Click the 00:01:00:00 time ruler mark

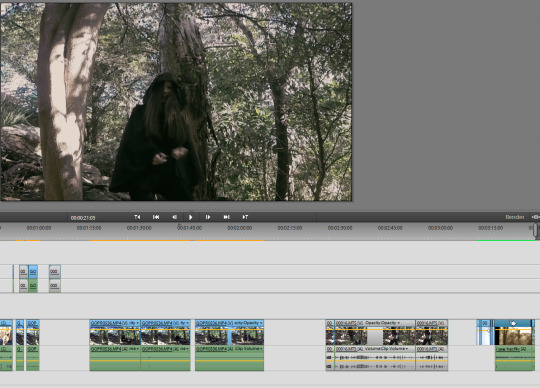pos(39,228)
